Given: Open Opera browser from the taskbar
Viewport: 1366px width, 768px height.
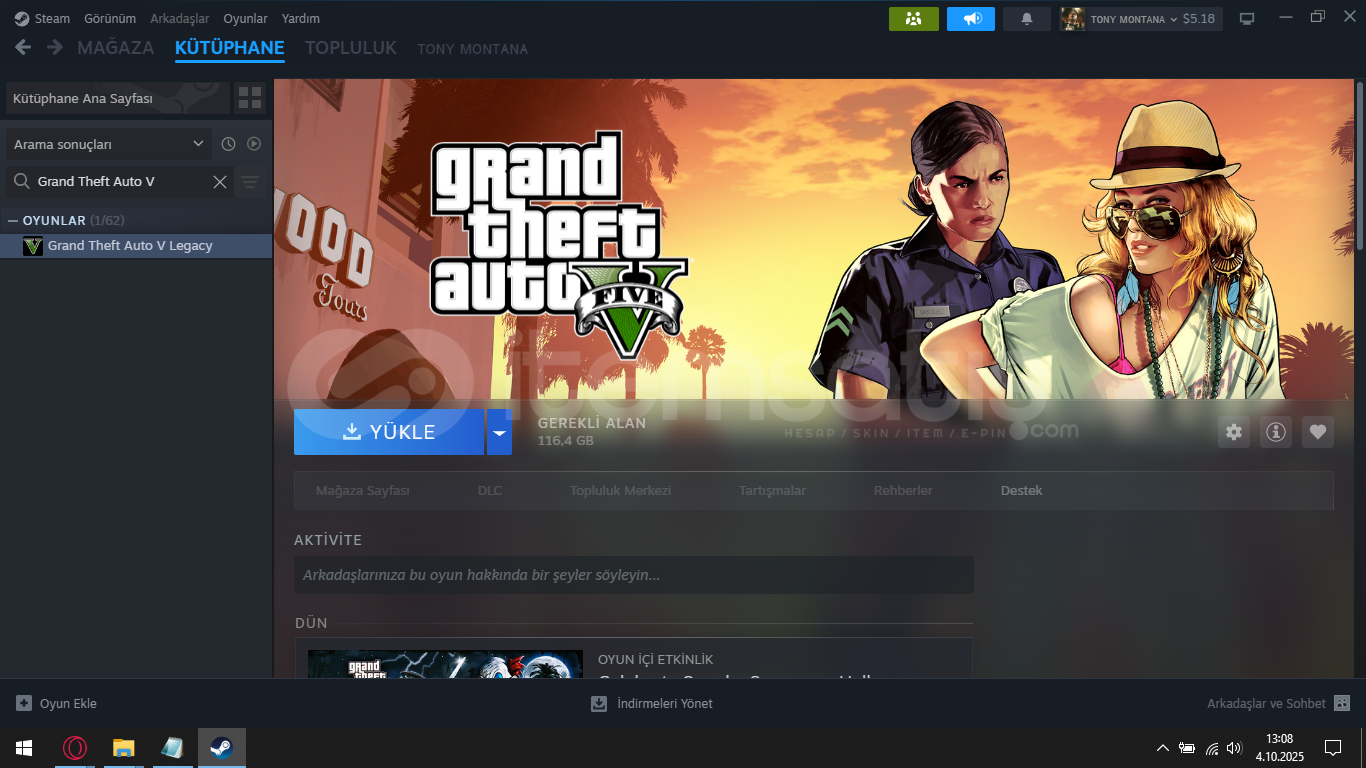Looking at the screenshot, I should [75, 748].
